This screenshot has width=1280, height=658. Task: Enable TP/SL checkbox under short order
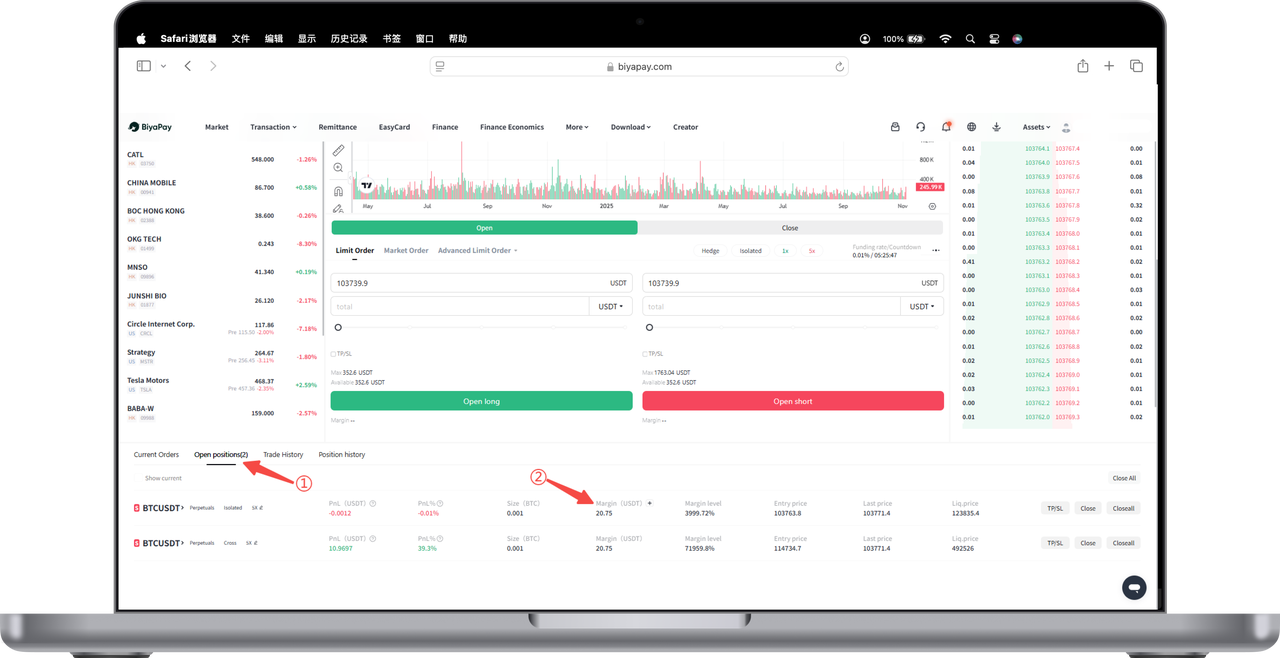click(x=644, y=353)
